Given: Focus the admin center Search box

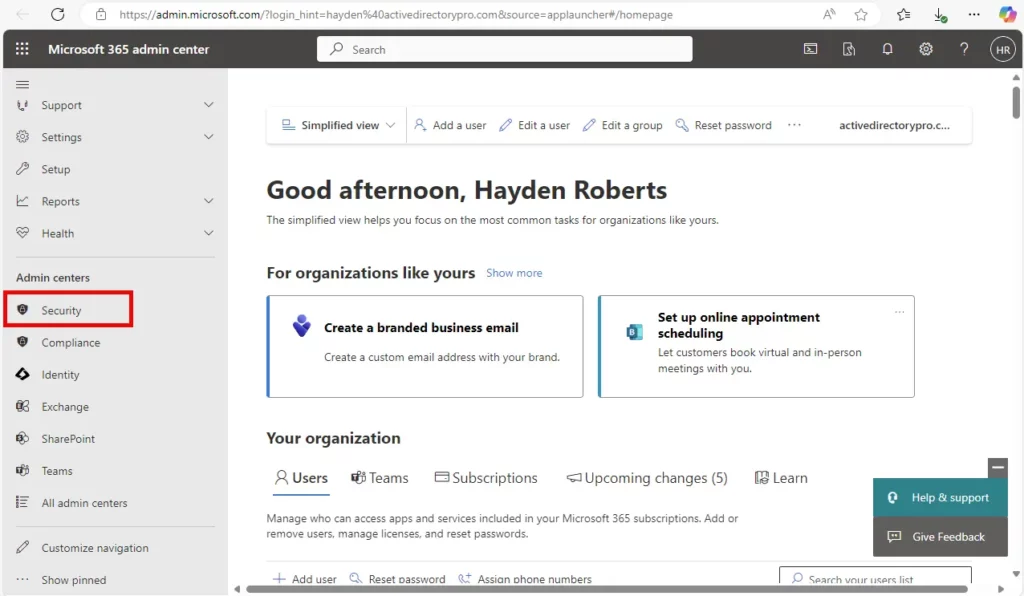Looking at the screenshot, I should click(504, 49).
